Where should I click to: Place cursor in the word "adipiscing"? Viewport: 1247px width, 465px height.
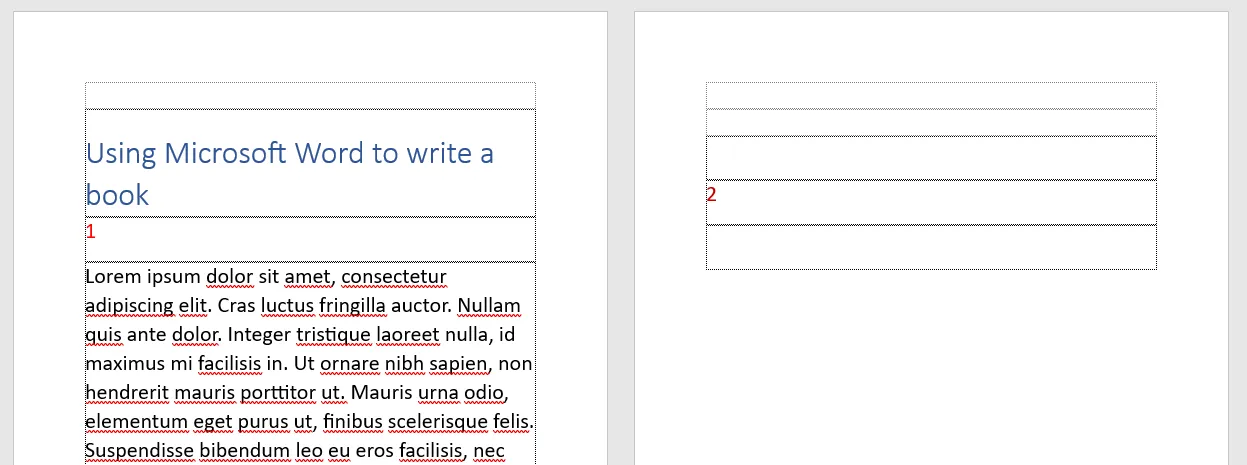[x=127, y=306]
